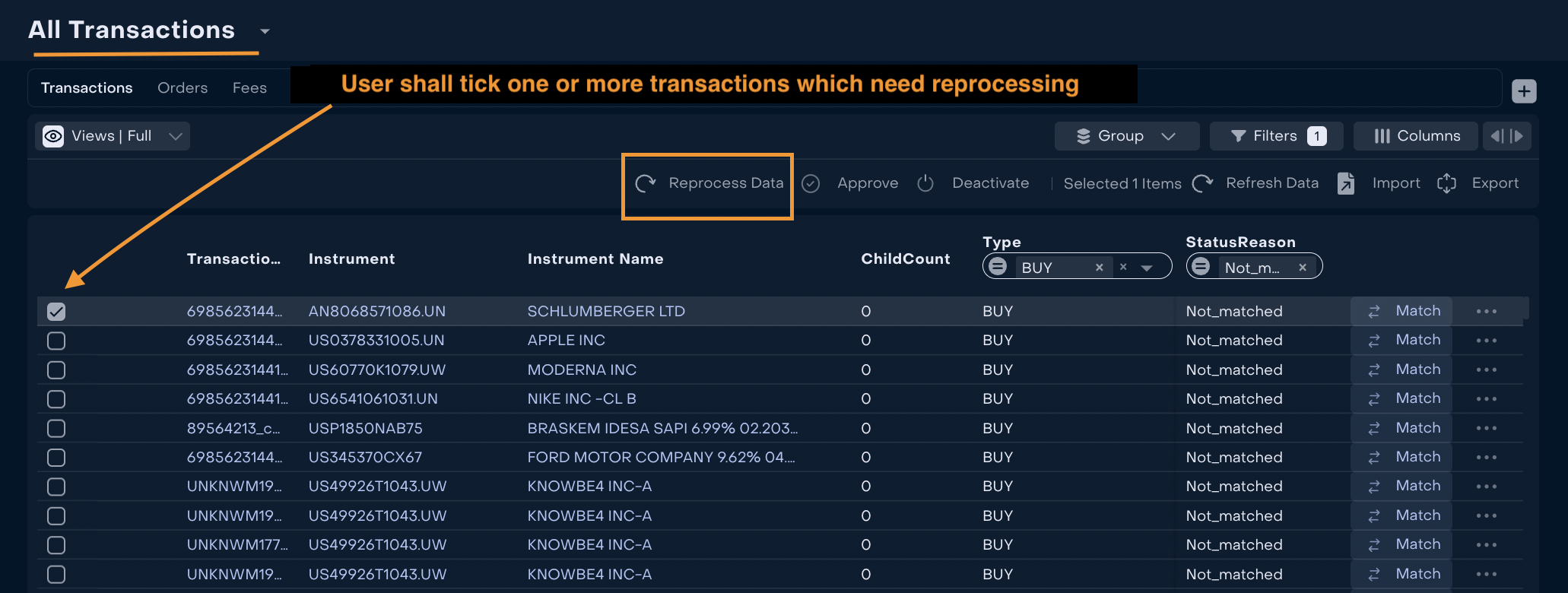Viewport: 1568px width, 593px height.
Task: Open the Columns panel button
Action: (x=1417, y=136)
